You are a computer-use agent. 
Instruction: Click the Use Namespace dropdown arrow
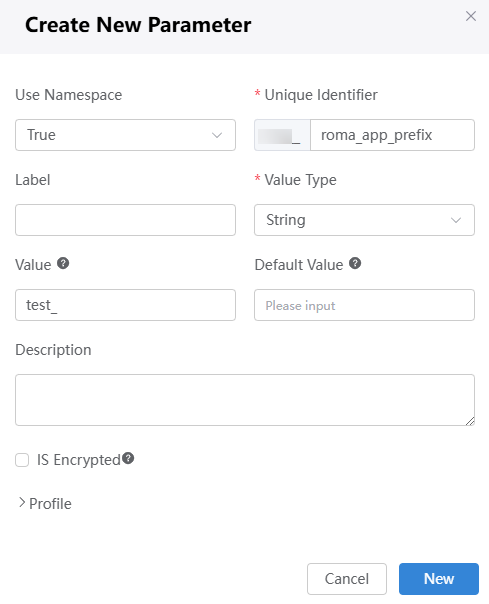(x=217, y=135)
